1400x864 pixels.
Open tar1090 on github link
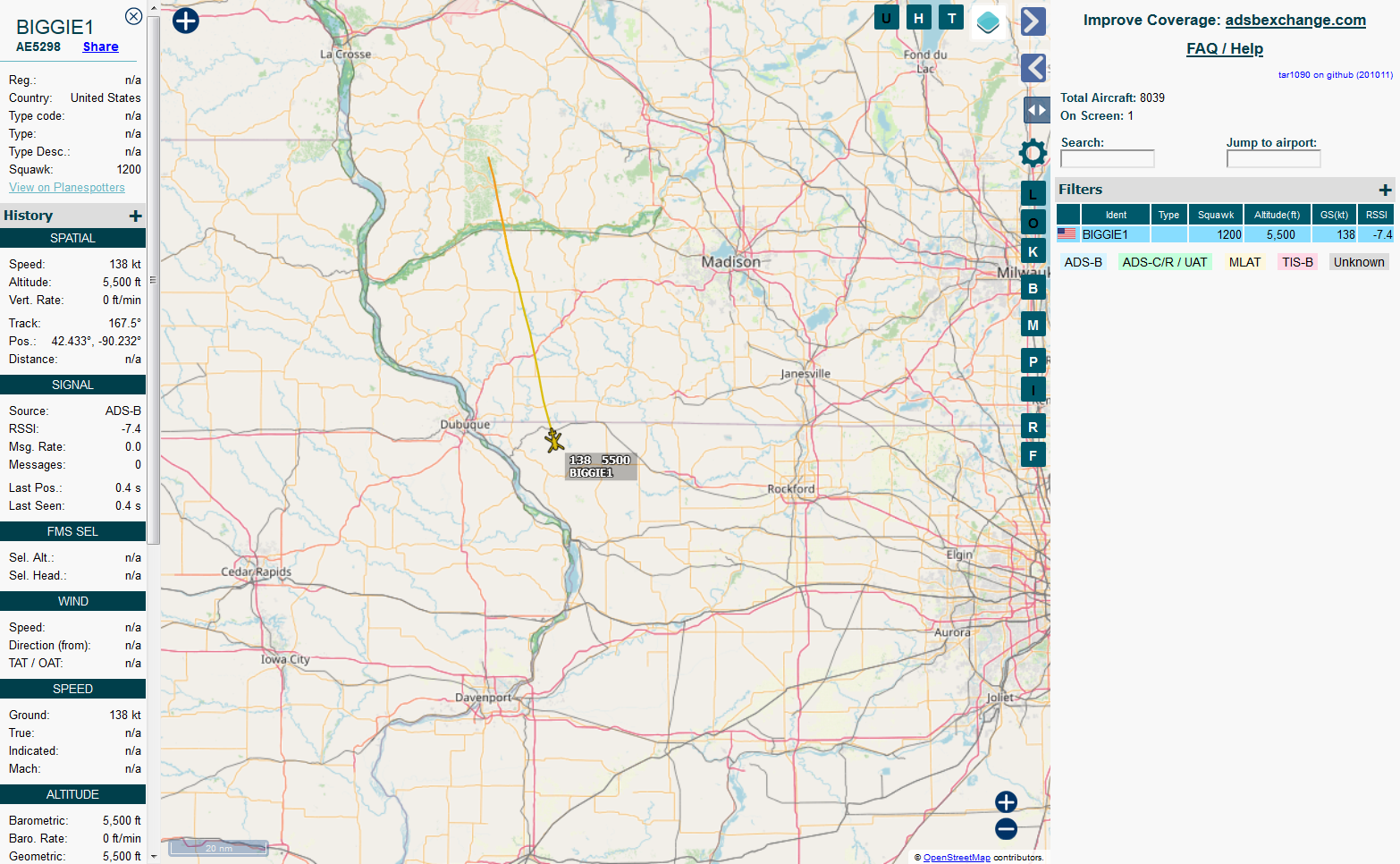point(1335,75)
